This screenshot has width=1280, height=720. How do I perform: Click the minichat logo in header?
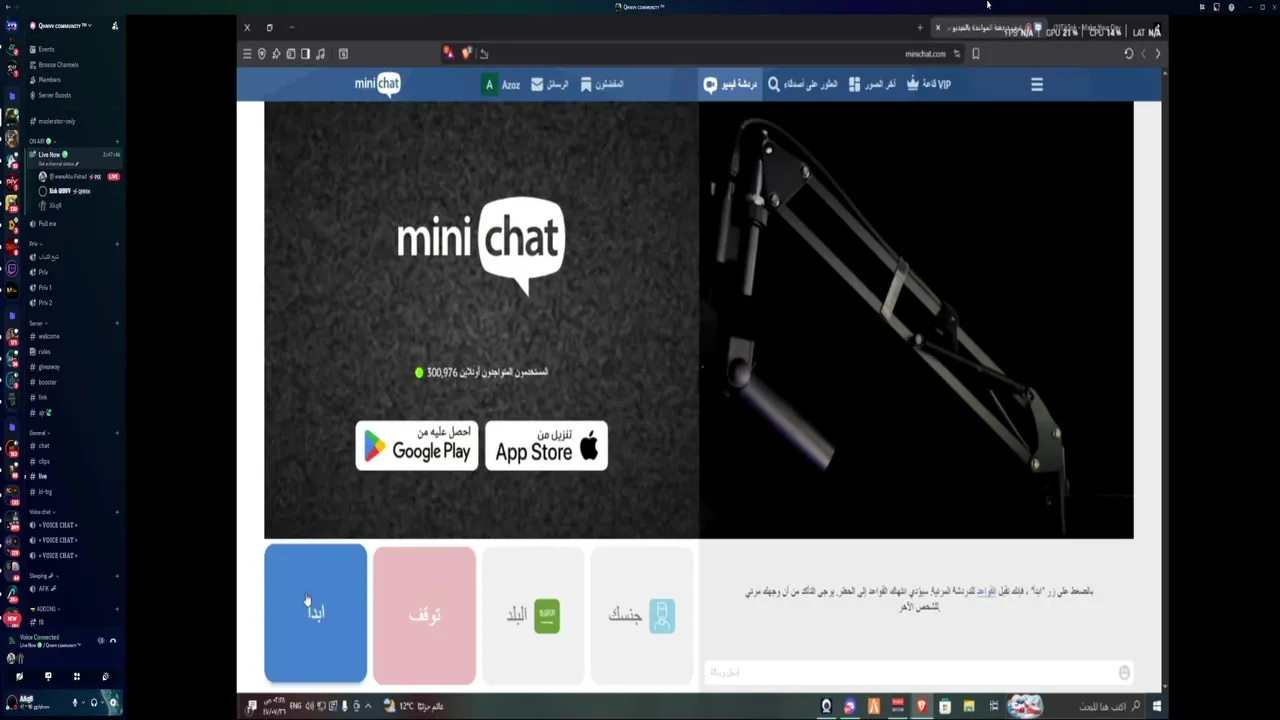(378, 84)
